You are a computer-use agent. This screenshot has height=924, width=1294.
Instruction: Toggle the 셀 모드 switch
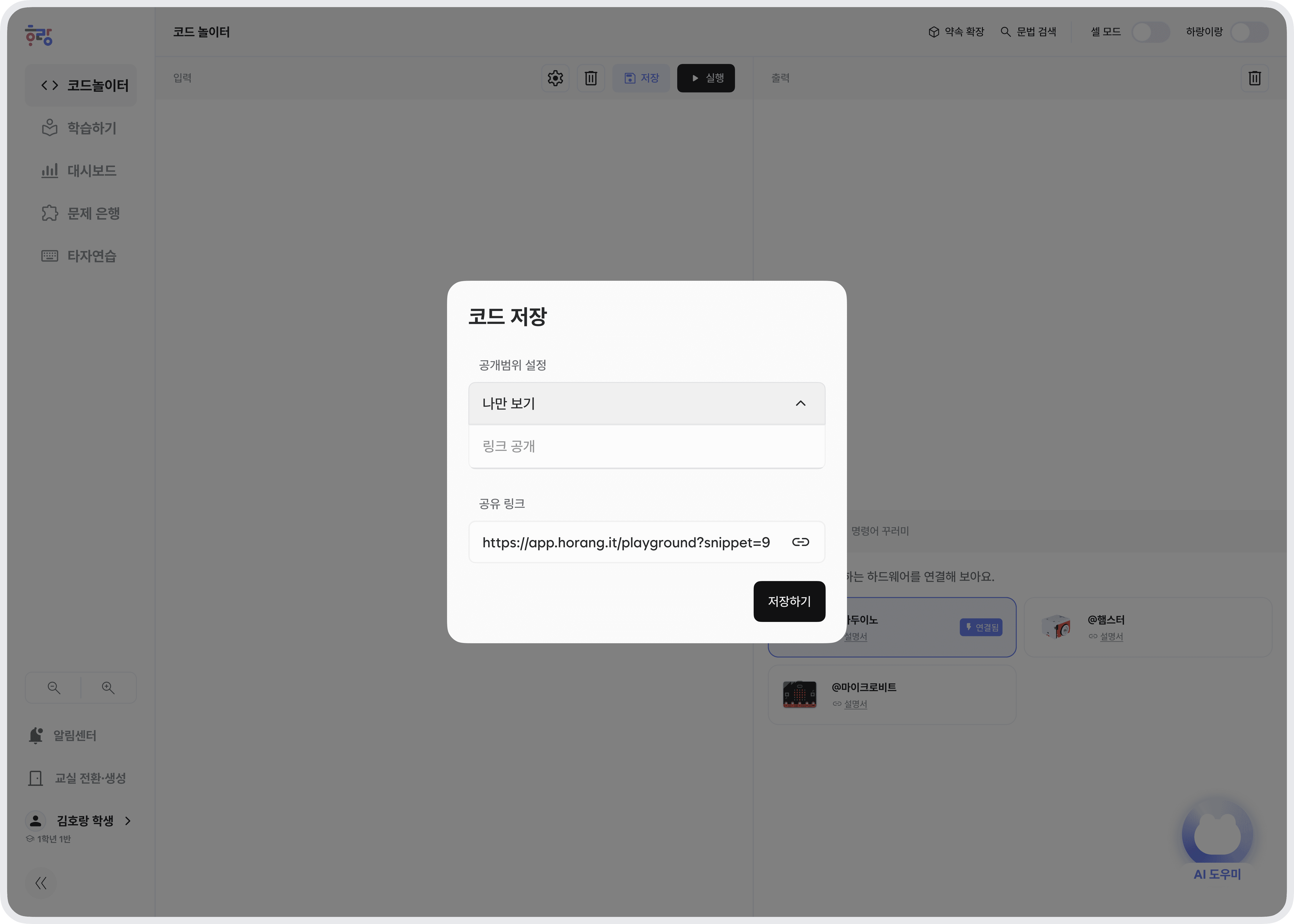[1150, 32]
